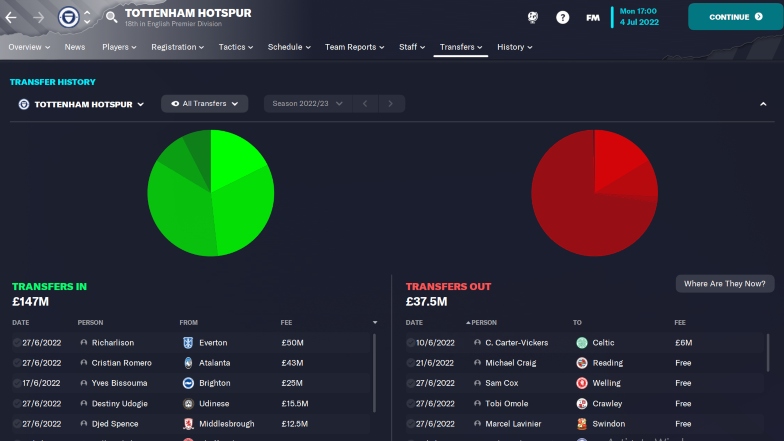The width and height of the screenshot is (784, 441).
Task: Go back using the back arrow
Action: click(11, 18)
